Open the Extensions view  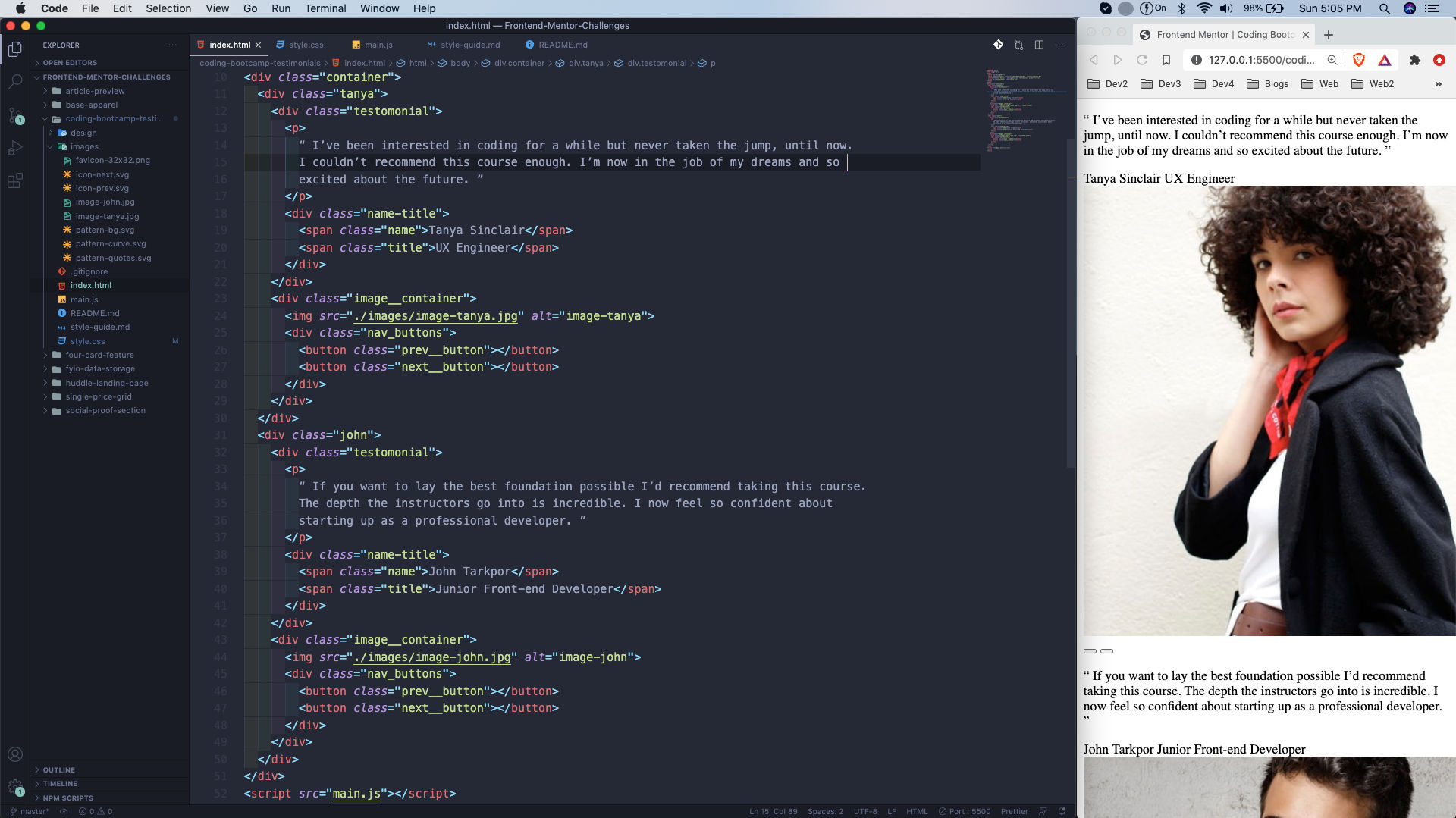click(15, 181)
